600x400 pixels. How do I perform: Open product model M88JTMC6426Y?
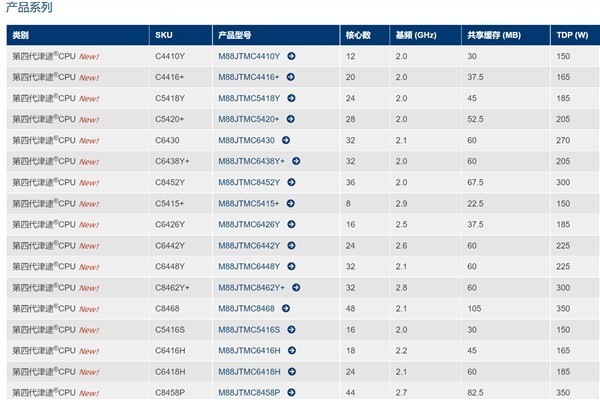pyautogui.click(x=249, y=224)
